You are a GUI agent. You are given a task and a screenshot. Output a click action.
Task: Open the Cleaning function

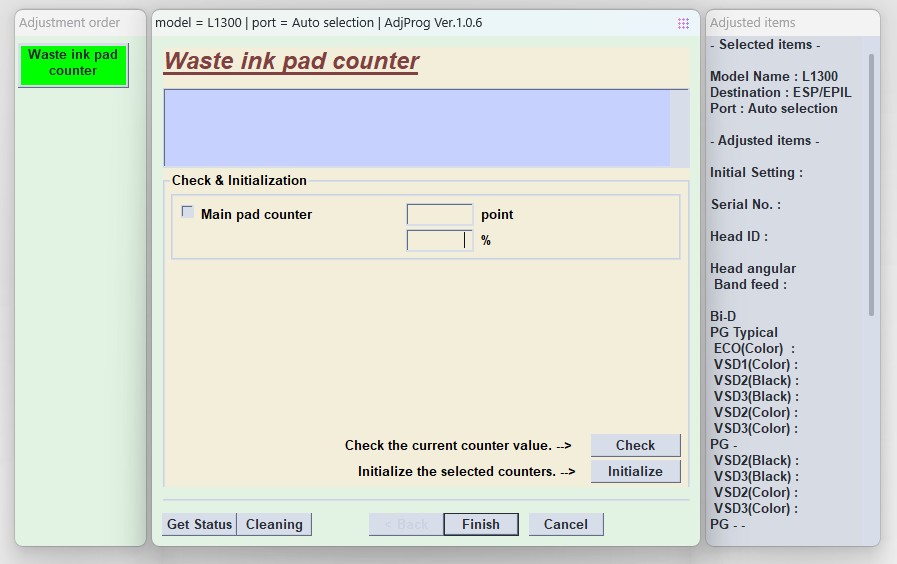274,524
